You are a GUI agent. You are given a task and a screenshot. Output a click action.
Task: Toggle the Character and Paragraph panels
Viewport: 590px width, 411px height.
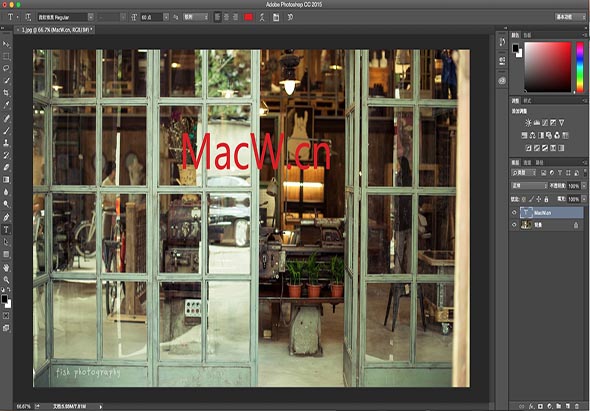(x=276, y=17)
